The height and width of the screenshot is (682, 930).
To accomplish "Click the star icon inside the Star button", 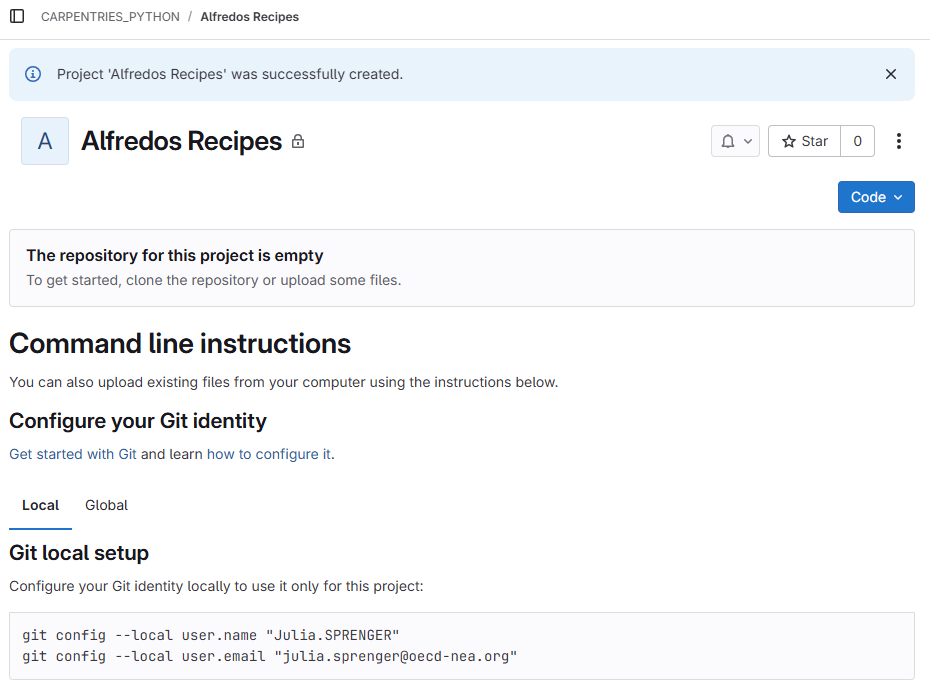I will click(790, 141).
